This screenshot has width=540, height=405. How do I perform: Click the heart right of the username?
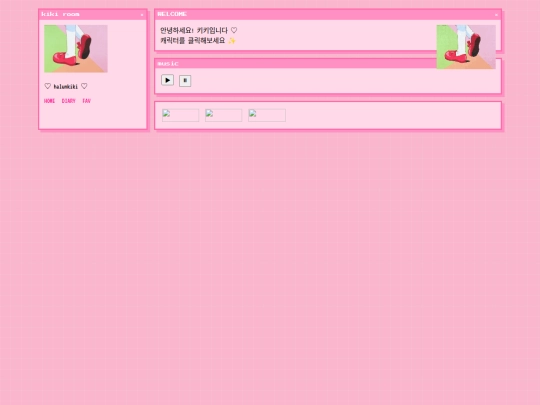[x=84, y=86]
